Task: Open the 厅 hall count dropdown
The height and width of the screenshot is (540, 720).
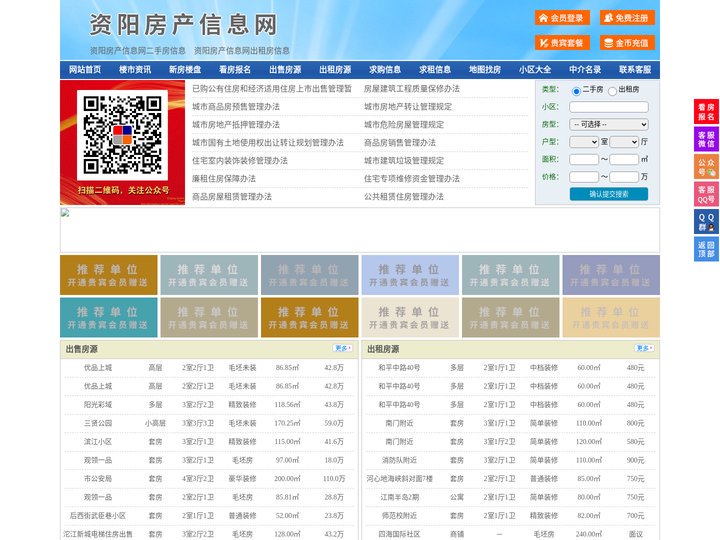Action: (624, 142)
